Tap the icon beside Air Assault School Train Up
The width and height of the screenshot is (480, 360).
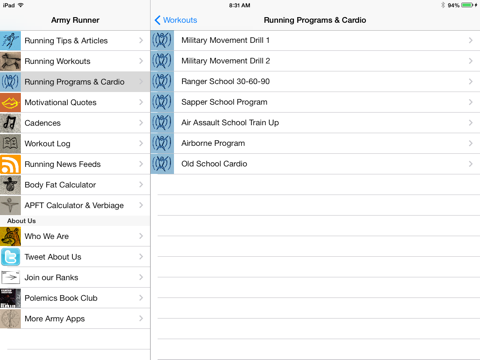(162, 123)
